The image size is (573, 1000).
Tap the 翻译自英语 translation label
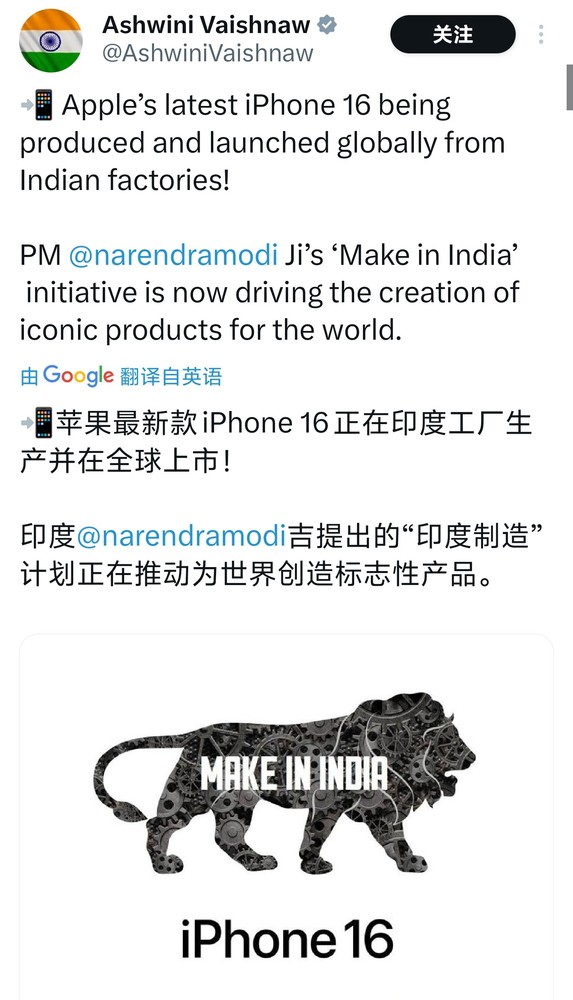[x=171, y=376]
